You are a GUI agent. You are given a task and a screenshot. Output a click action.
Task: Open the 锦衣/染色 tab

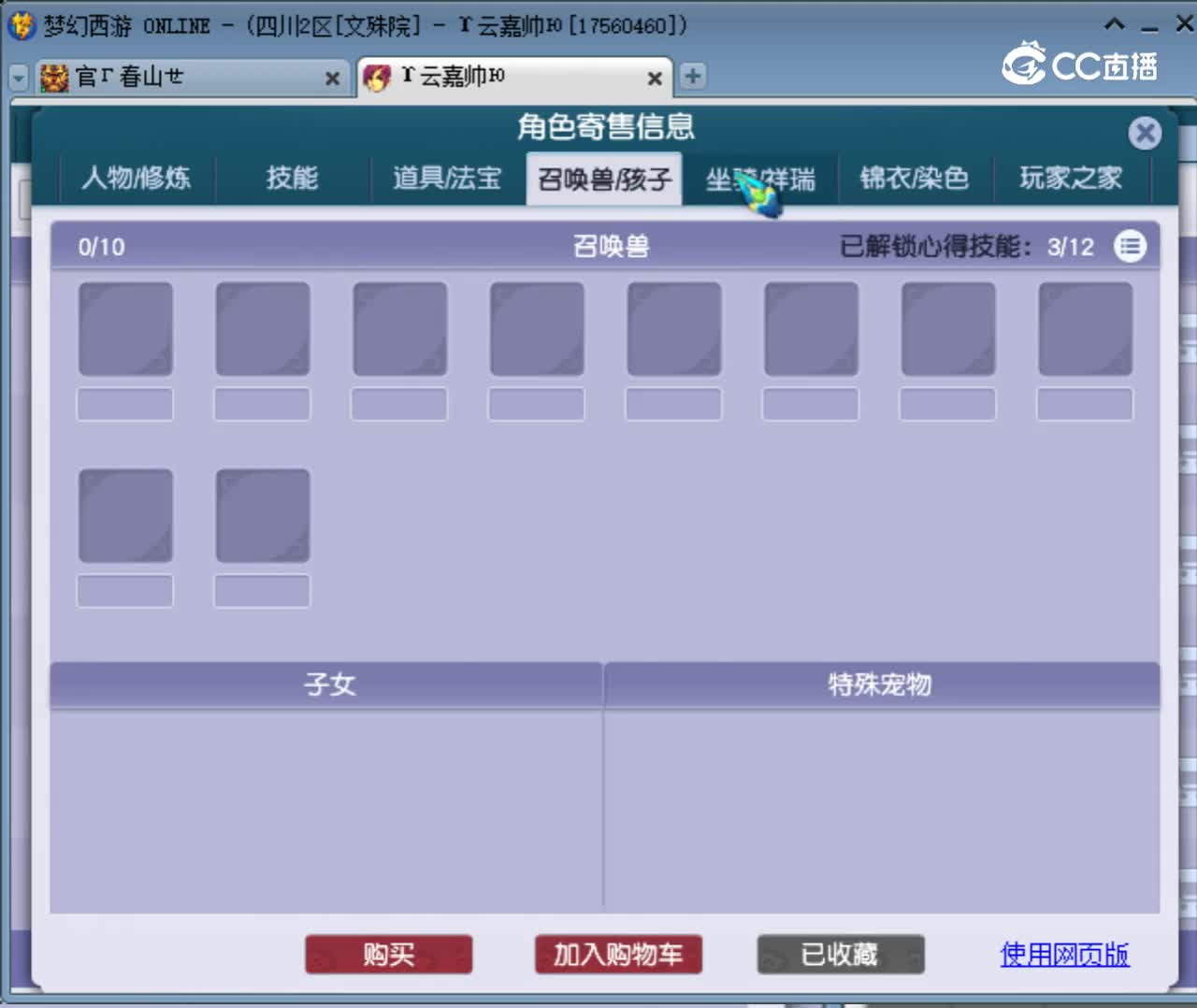(915, 178)
